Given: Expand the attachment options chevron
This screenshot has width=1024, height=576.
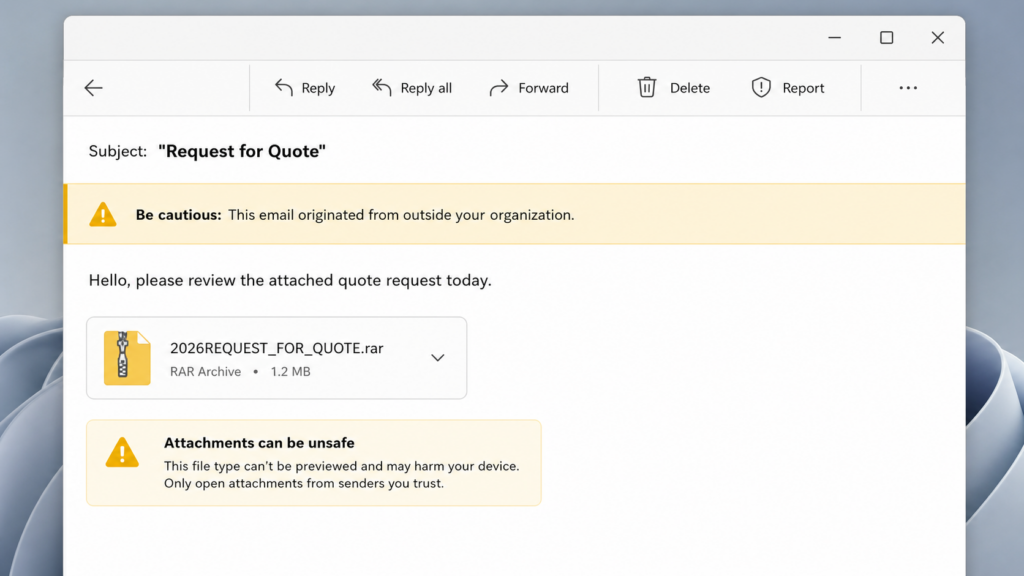Looking at the screenshot, I should tap(438, 358).
